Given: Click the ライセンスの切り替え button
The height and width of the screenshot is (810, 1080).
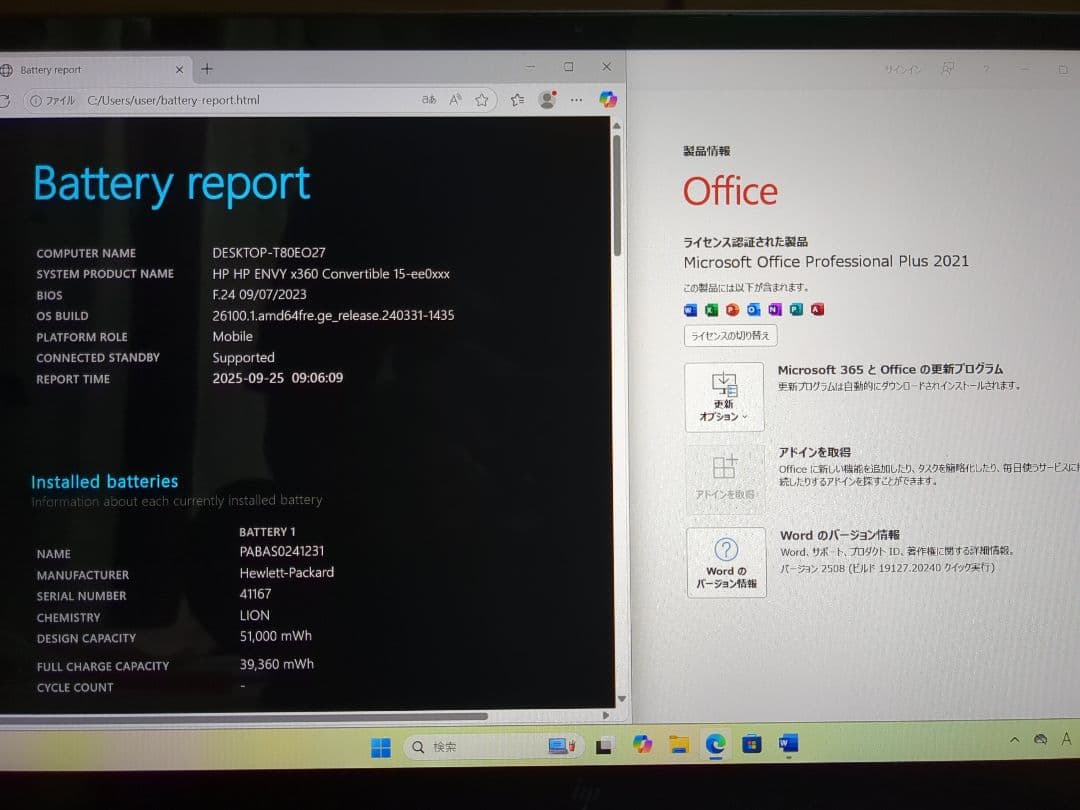Looking at the screenshot, I should 730,336.
